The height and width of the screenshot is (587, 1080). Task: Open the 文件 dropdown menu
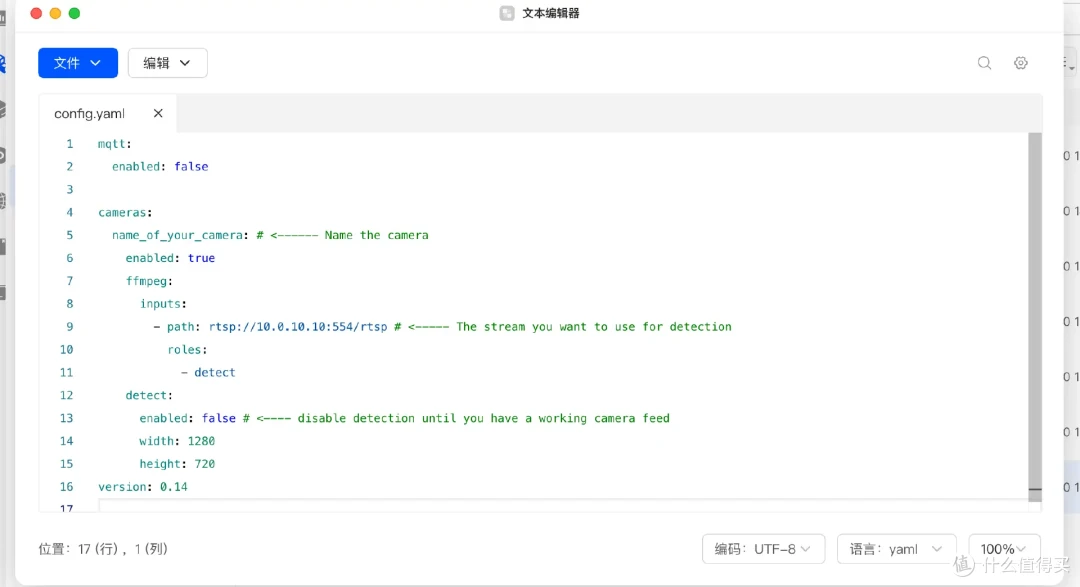[78, 63]
